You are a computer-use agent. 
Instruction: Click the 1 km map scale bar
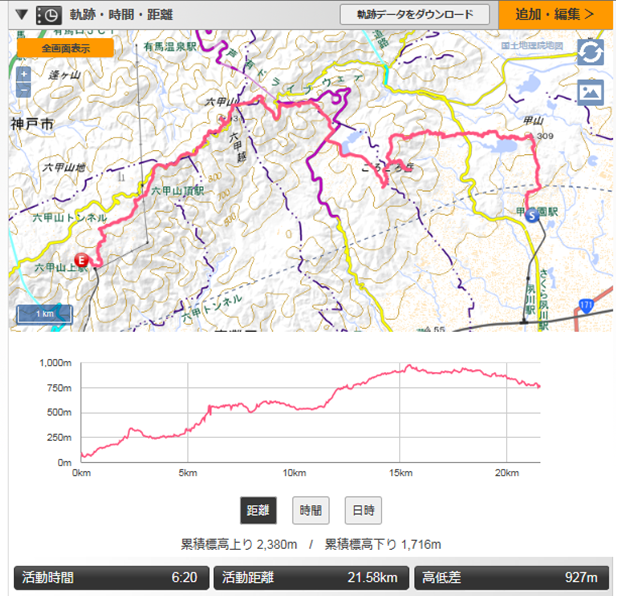pyautogui.click(x=44, y=314)
